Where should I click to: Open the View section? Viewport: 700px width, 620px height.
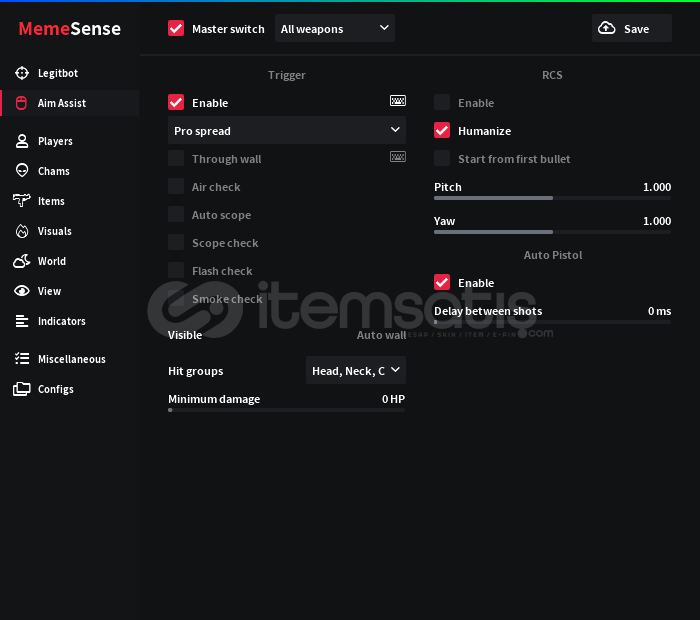(x=70, y=291)
